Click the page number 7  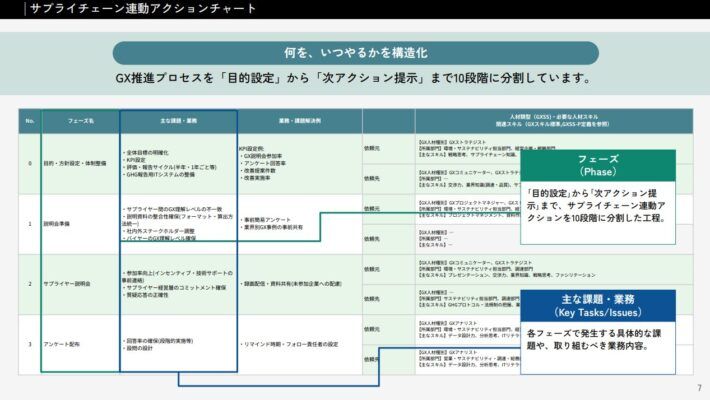698,389
